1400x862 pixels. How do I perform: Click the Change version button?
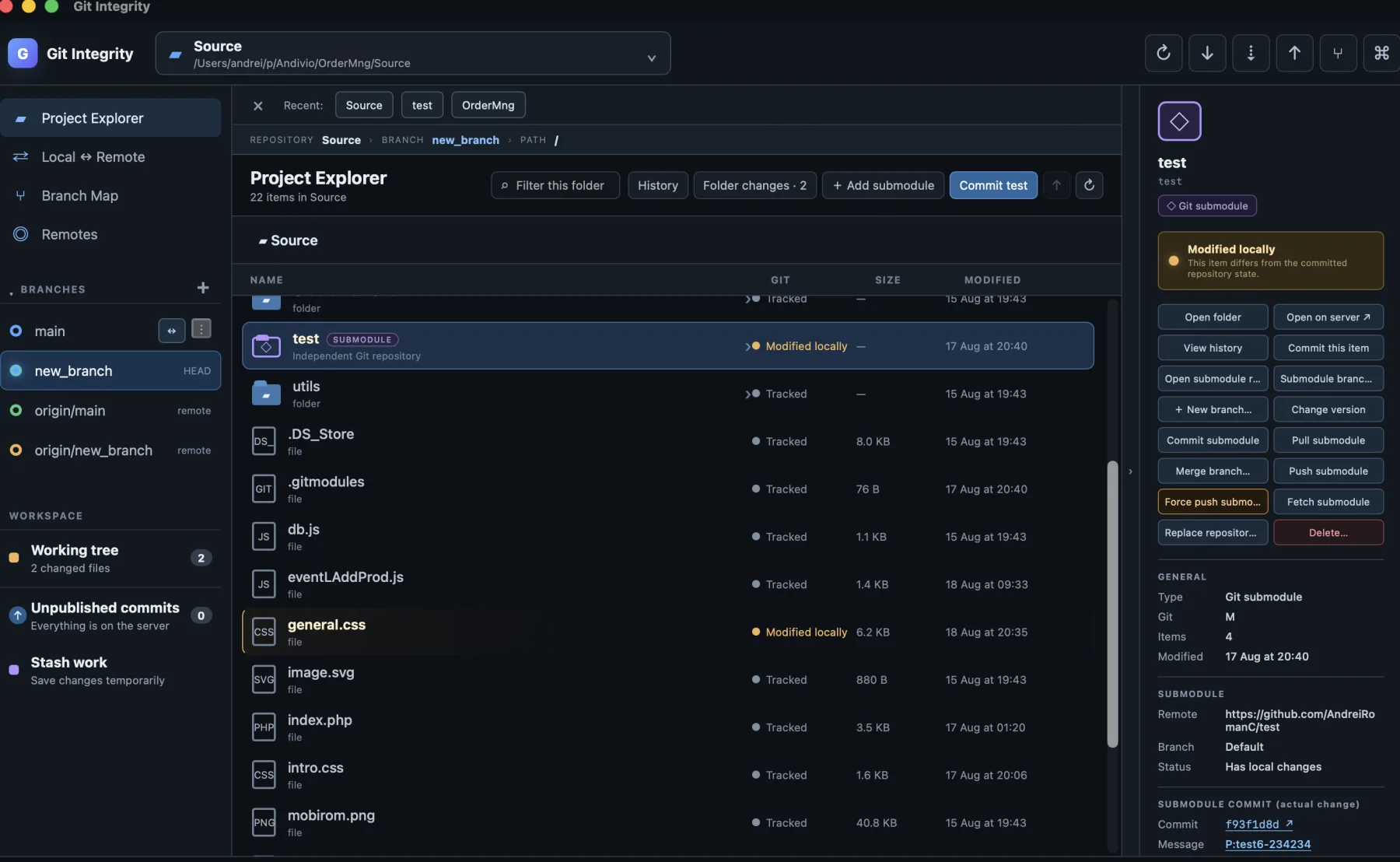pos(1328,409)
